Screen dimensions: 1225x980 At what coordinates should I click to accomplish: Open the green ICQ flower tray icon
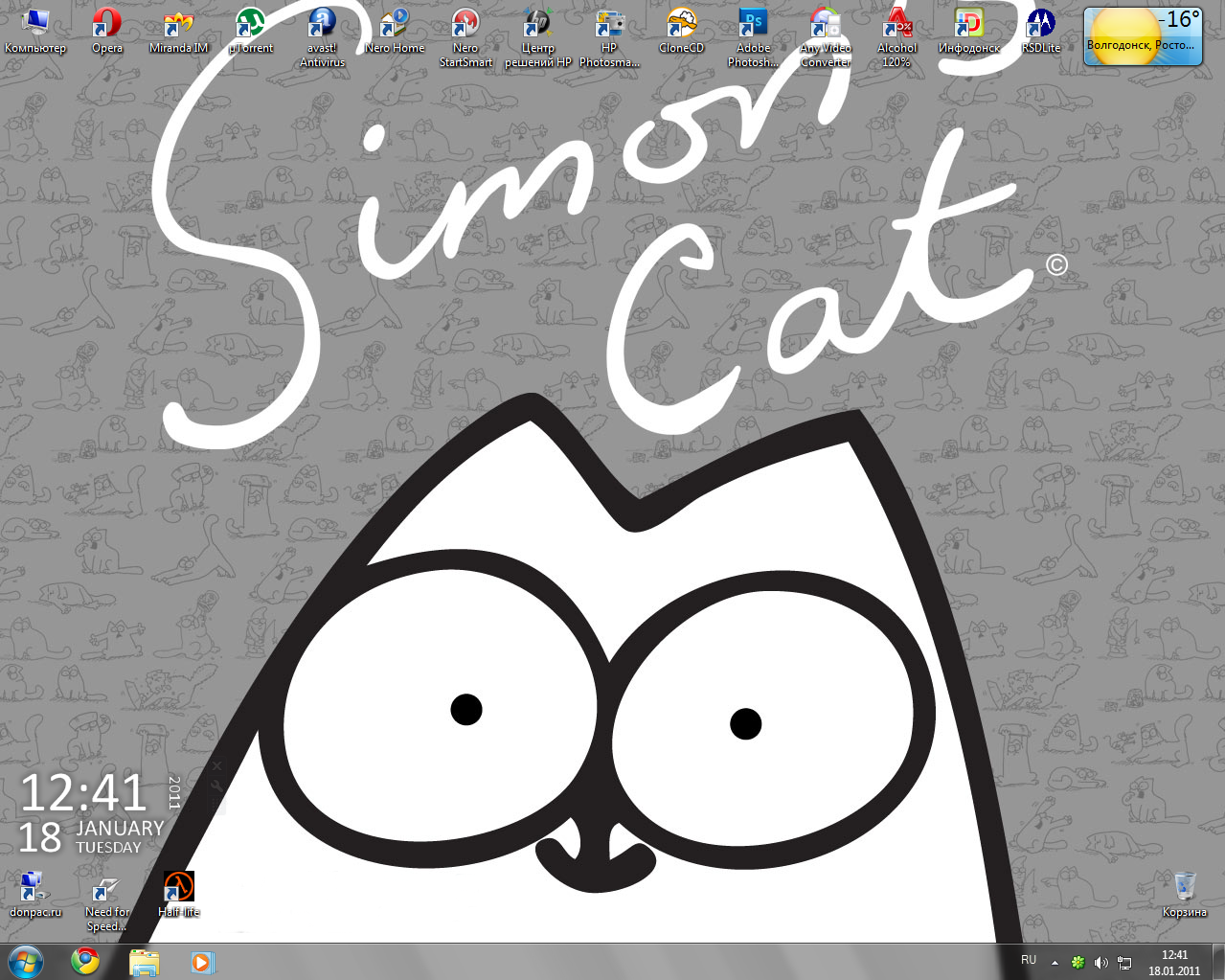1078,962
